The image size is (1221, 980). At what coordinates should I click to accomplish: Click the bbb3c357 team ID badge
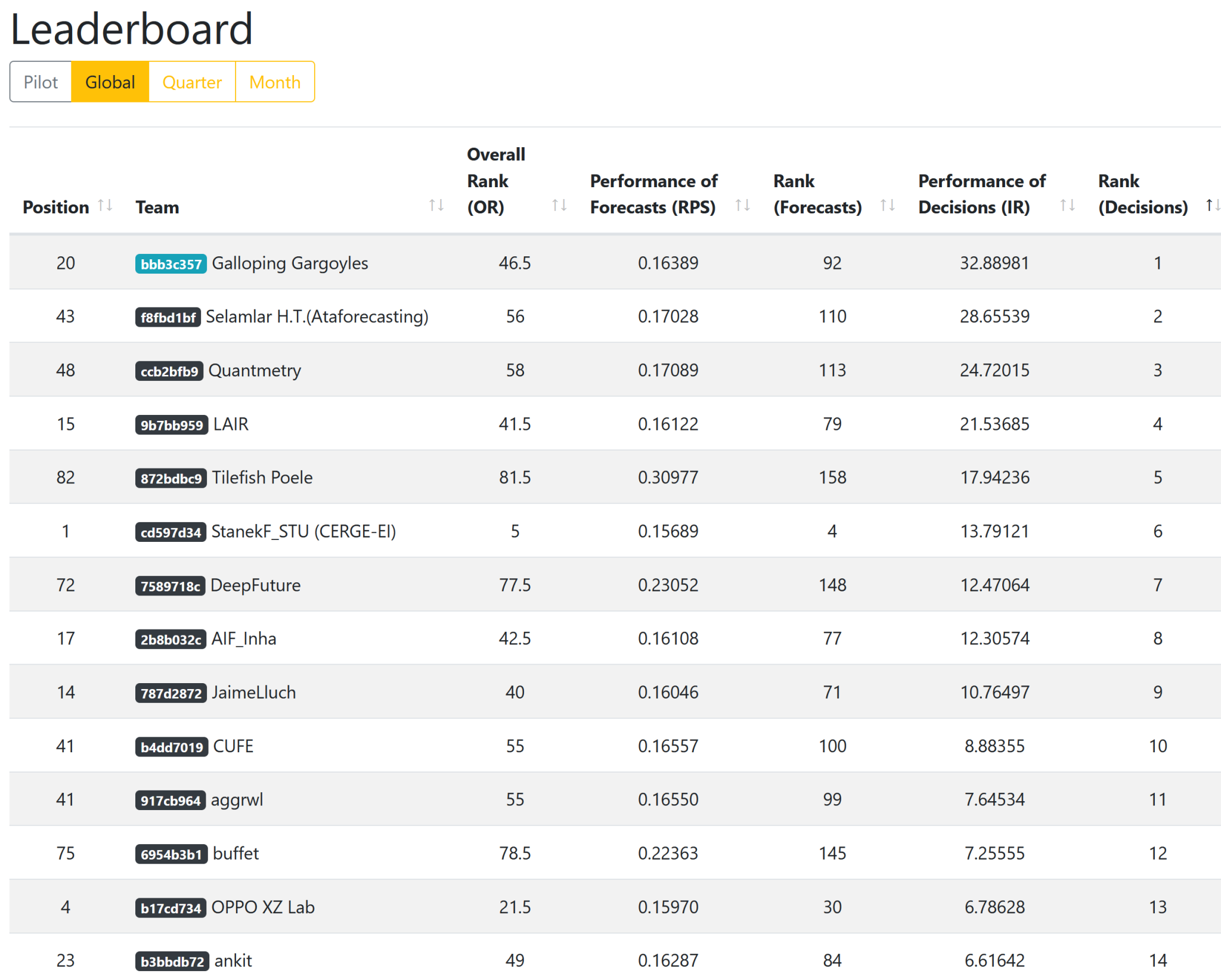[x=171, y=264]
